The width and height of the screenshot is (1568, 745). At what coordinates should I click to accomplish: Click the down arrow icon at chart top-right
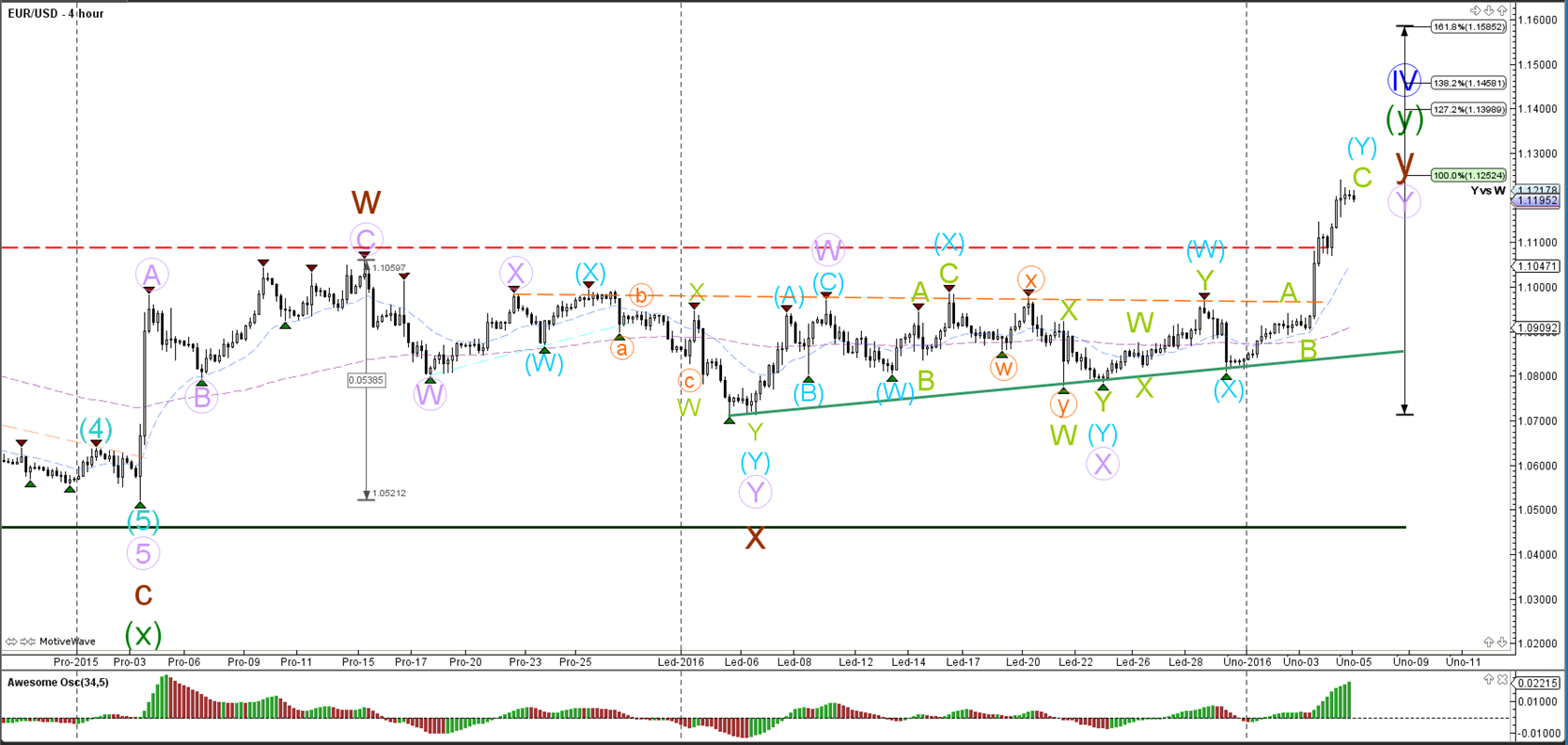pos(1489,10)
